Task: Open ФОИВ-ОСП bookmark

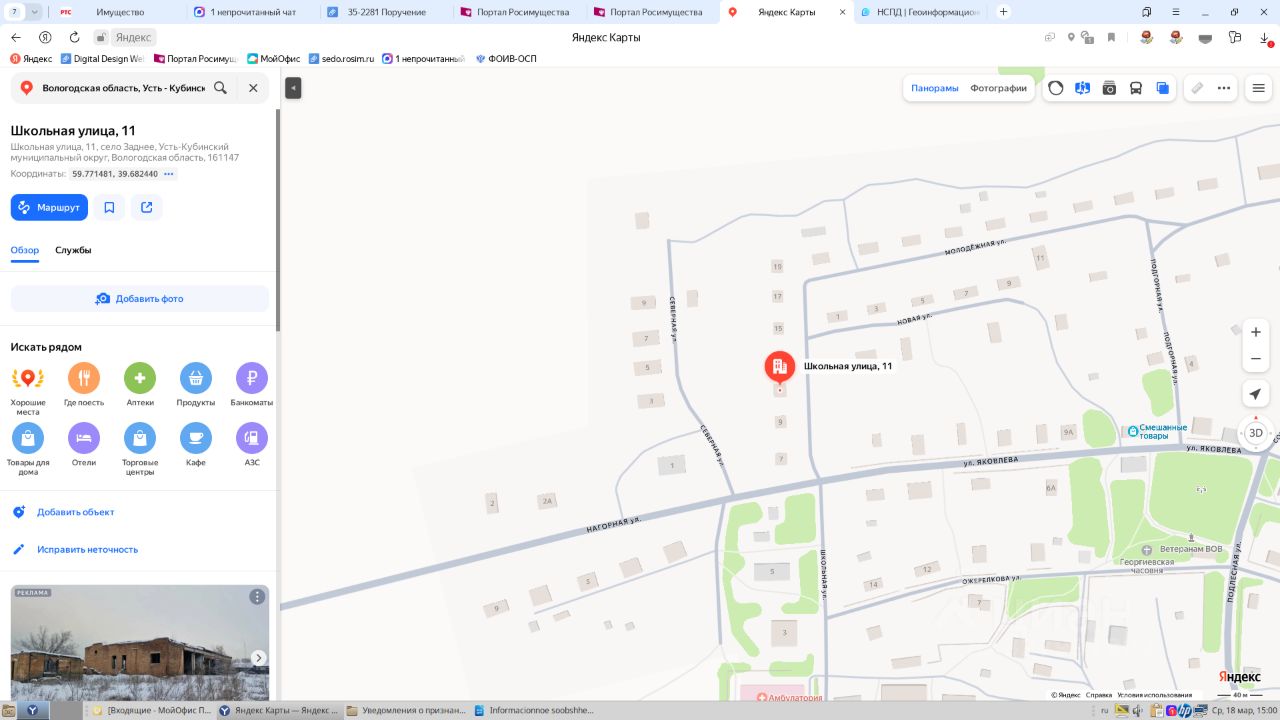Action: [x=506, y=59]
